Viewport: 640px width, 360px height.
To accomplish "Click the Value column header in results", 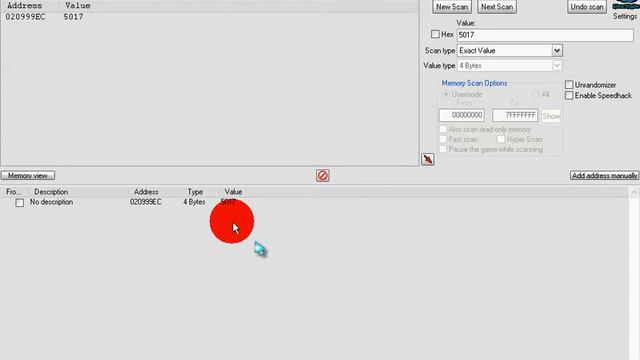I will tap(78, 6).
